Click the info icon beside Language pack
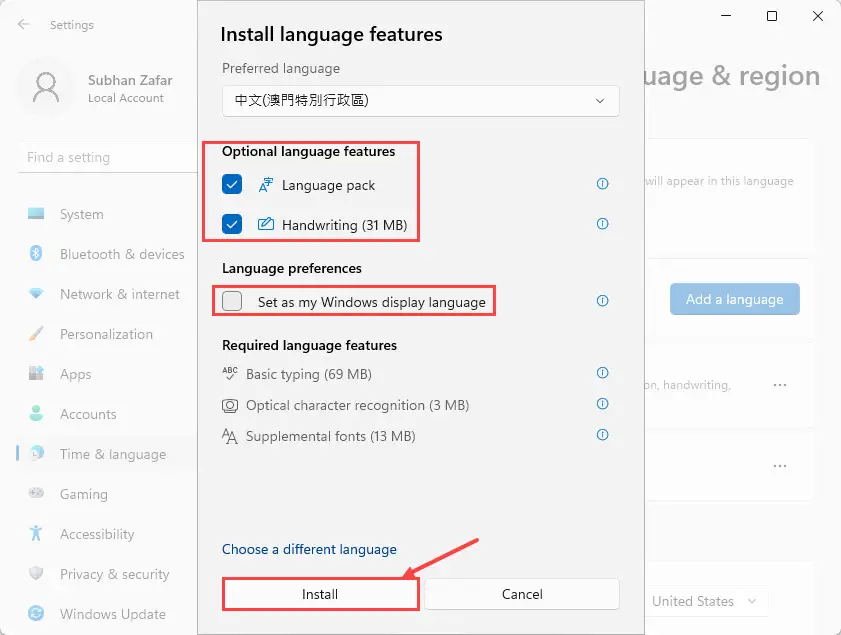Image resolution: width=841 pixels, height=635 pixels. pos(602,184)
